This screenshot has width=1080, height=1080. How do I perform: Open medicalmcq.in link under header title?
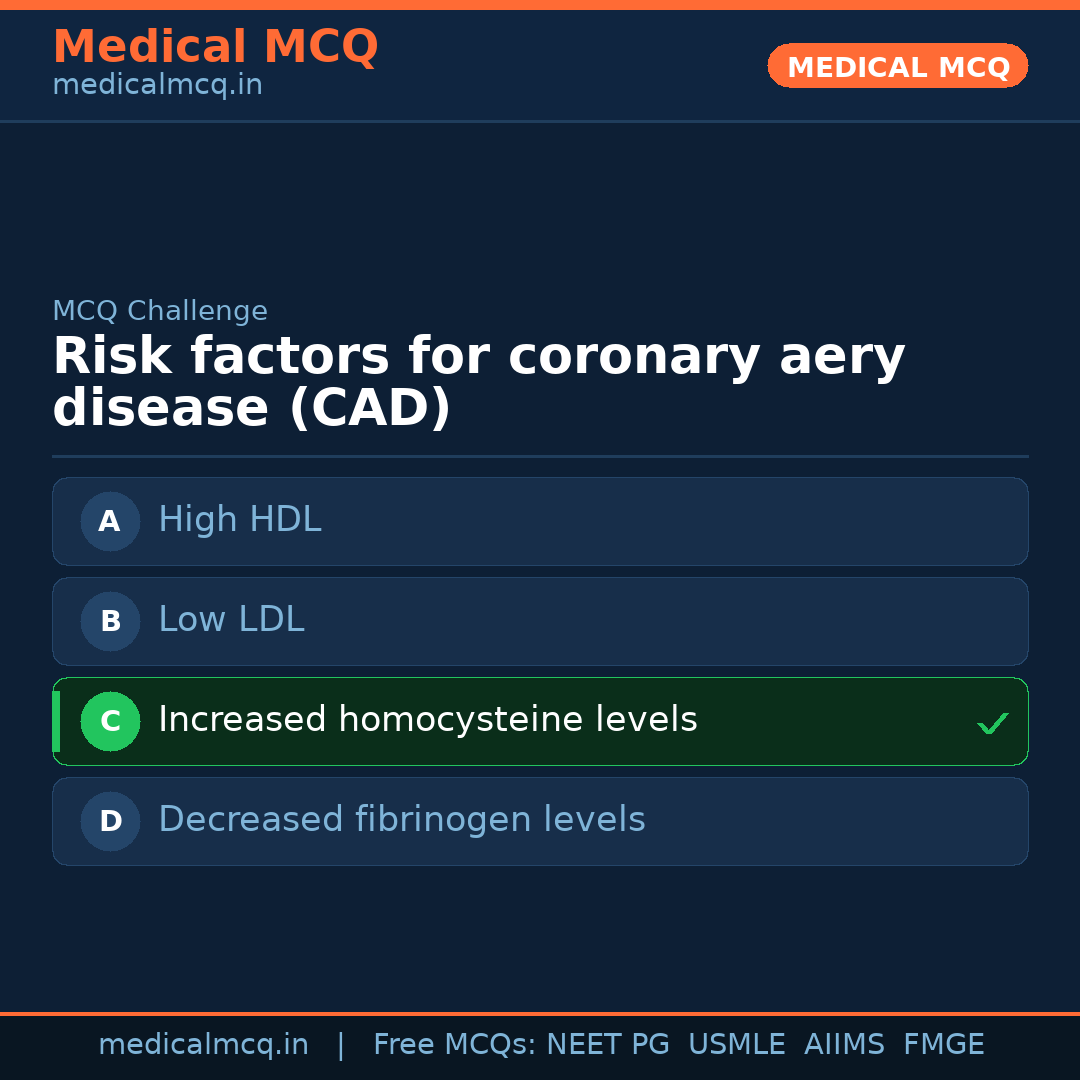point(157,85)
